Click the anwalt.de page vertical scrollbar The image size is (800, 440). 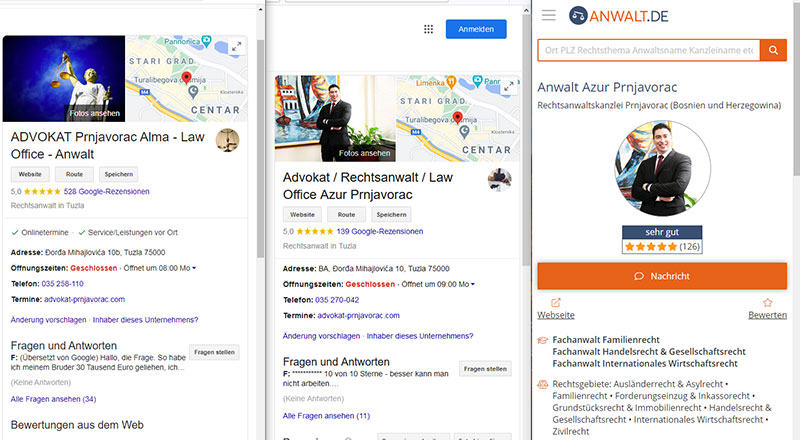796,87
